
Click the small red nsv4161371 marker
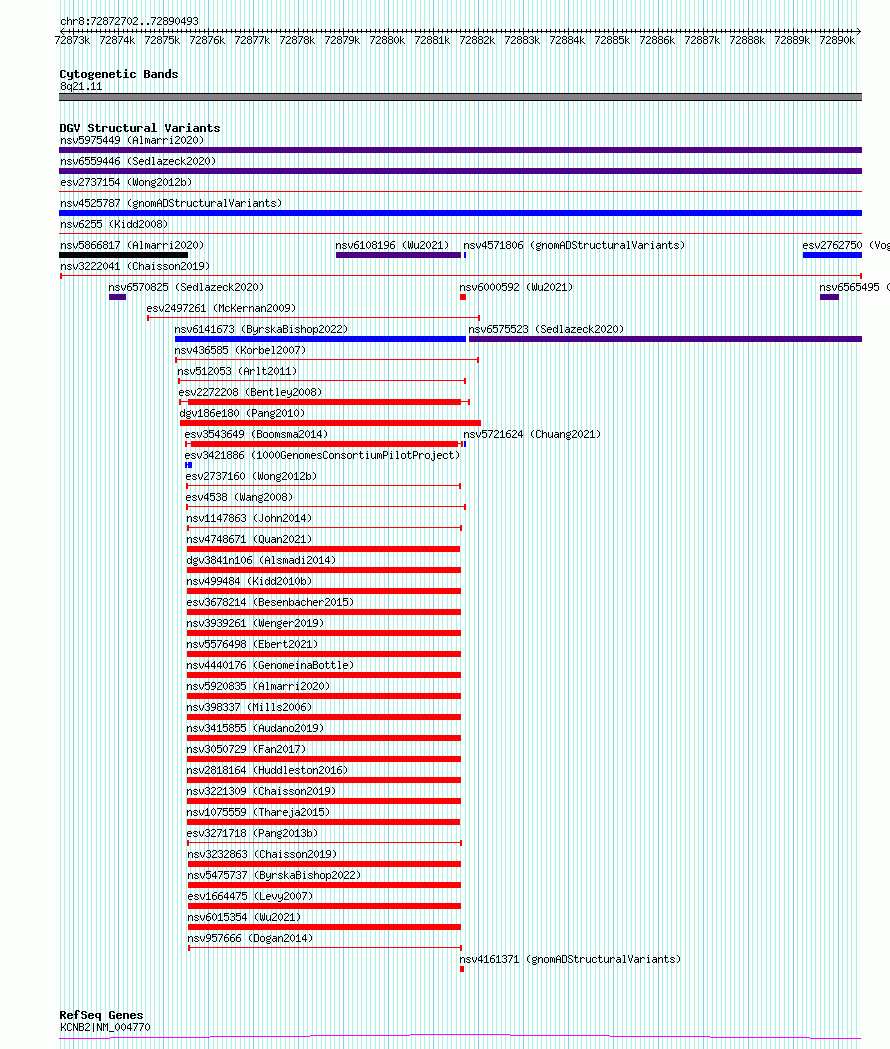(462, 969)
